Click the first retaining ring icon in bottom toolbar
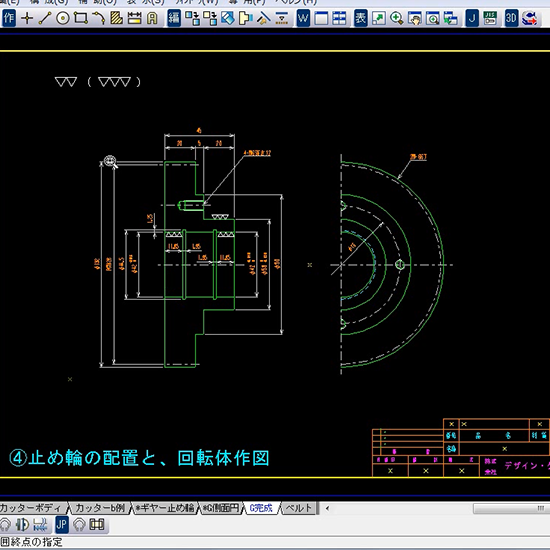The height and width of the screenshot is (550, 550). [6, 525]
